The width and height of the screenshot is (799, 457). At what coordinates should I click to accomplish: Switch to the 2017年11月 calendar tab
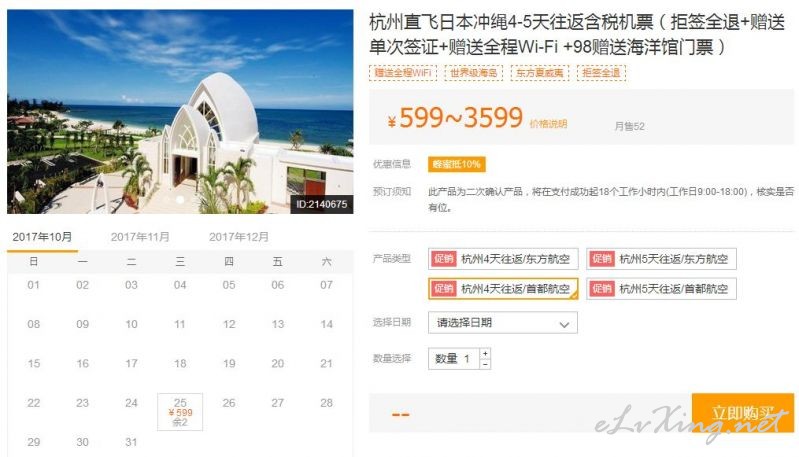[x=140, y=237]
